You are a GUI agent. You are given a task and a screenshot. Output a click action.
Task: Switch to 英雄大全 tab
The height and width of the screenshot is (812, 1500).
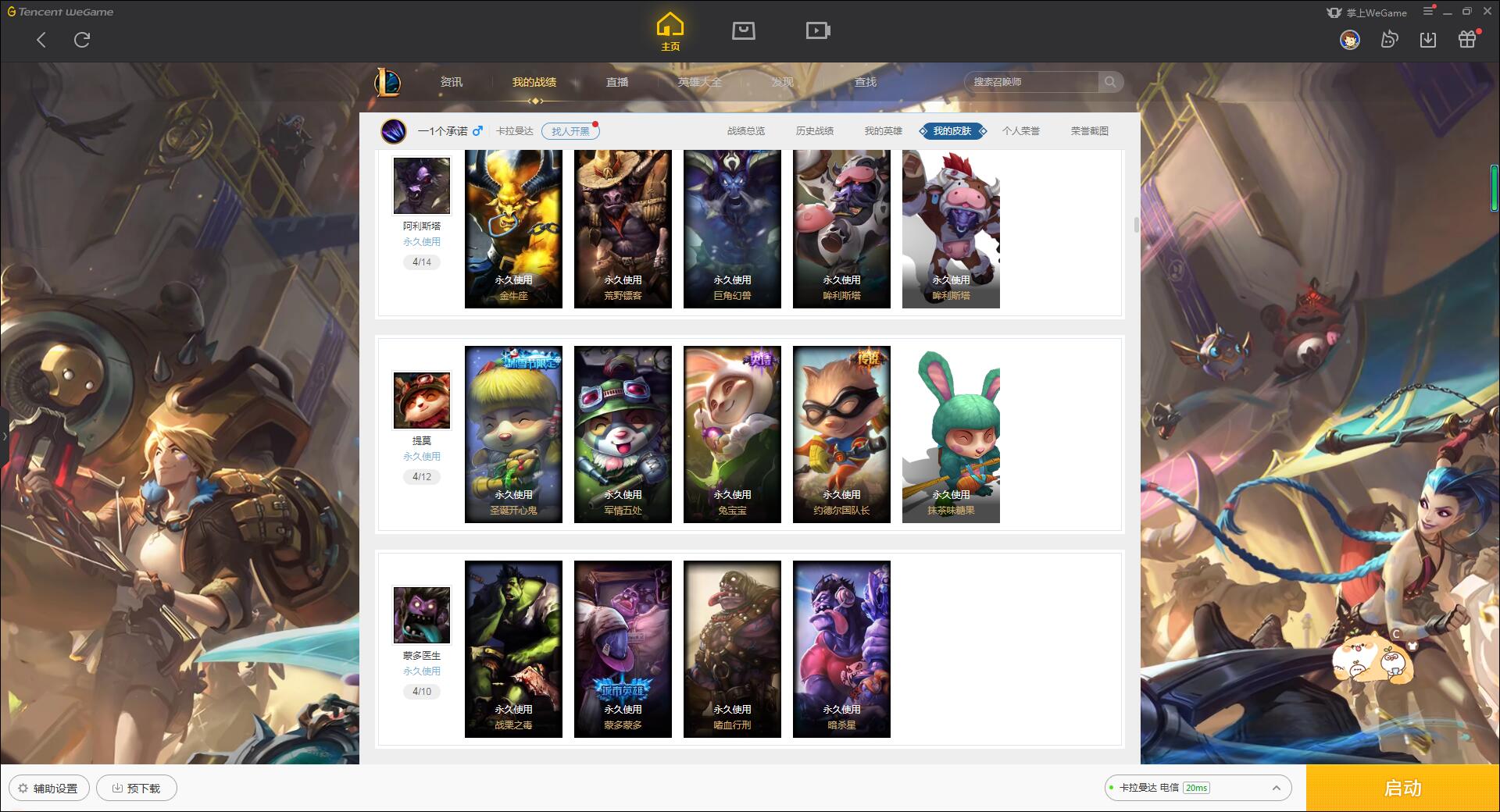tap(700, 82)
